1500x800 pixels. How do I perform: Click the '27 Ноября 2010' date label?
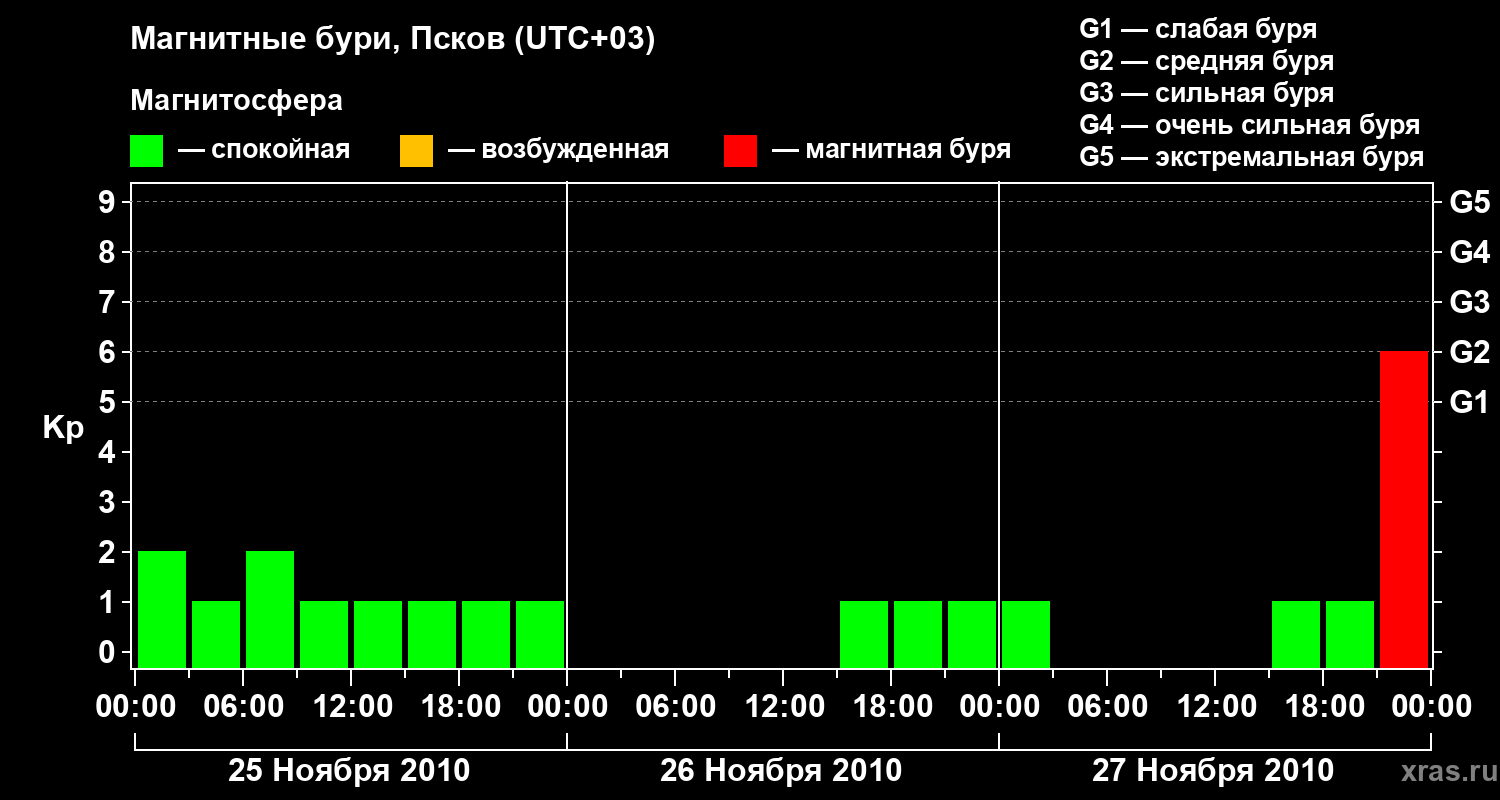(1213, 771)
